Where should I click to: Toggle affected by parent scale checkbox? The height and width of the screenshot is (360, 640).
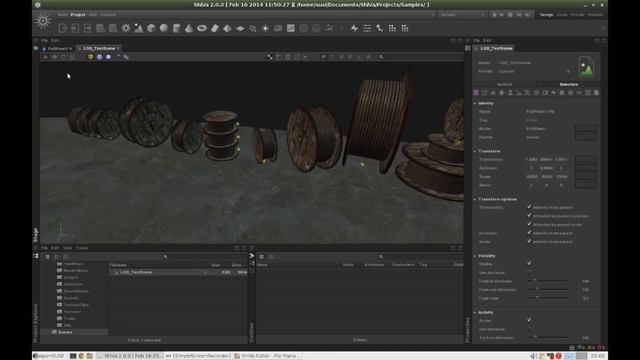tap(529, 224)
